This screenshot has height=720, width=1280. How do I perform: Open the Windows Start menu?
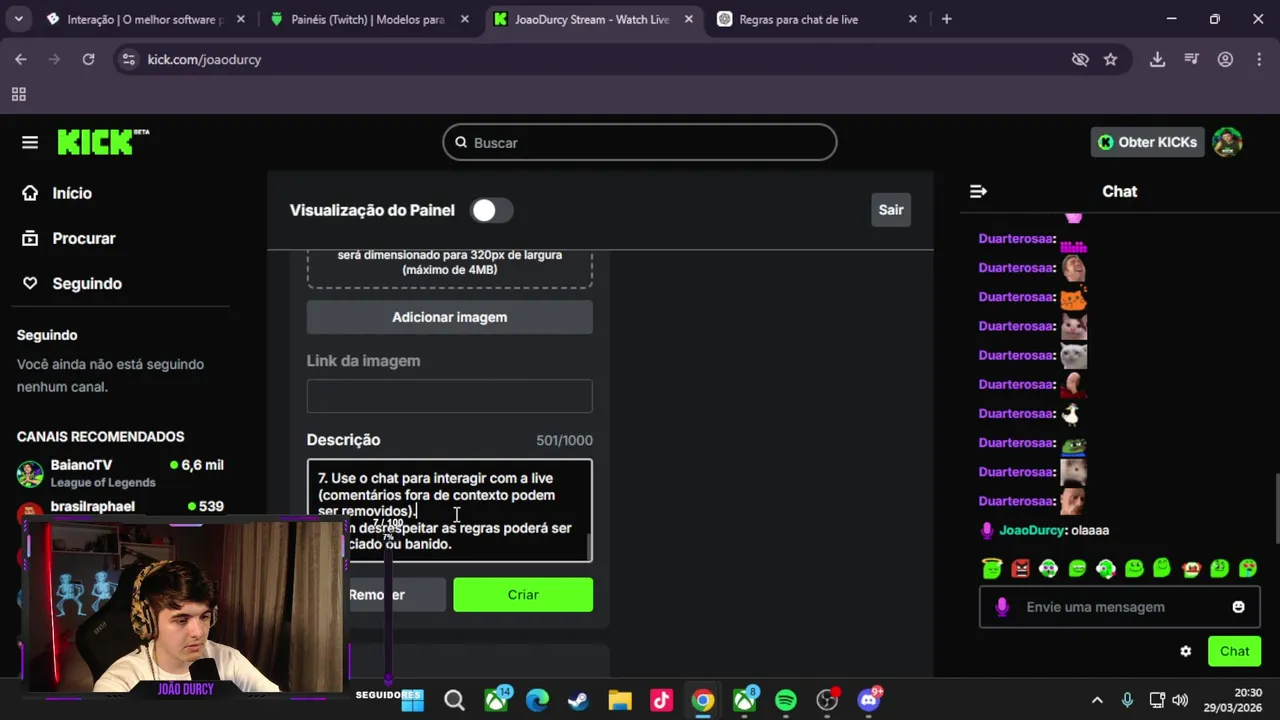(412, 700)
